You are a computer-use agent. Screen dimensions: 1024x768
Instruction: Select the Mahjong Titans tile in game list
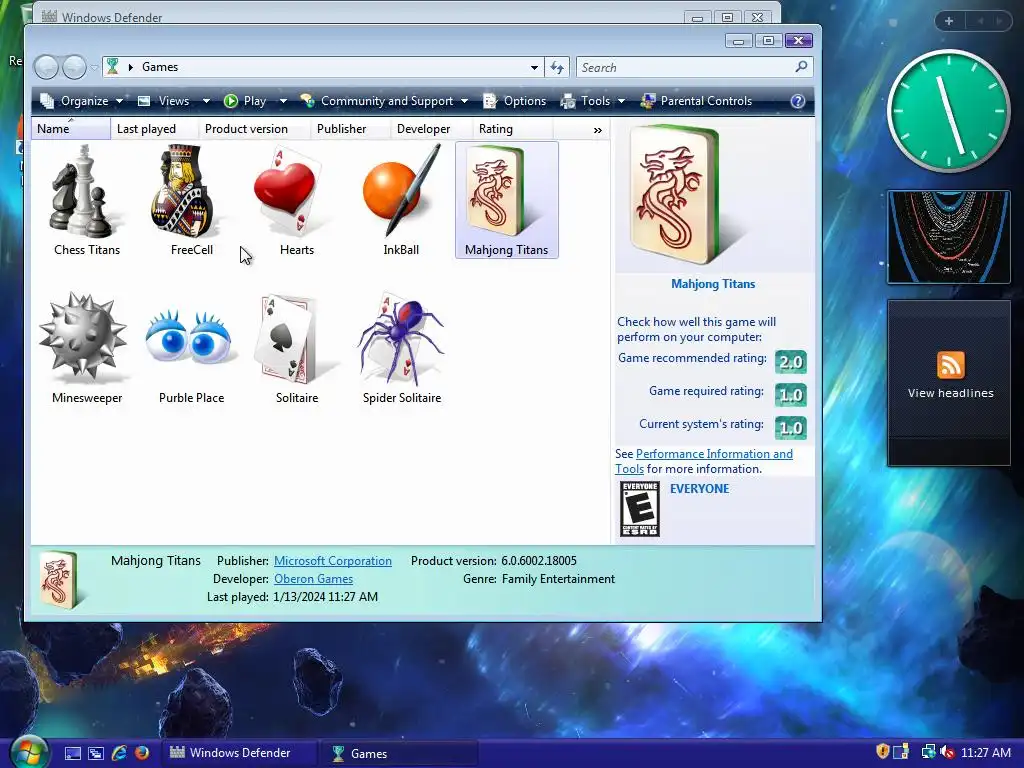pos(506,200)
